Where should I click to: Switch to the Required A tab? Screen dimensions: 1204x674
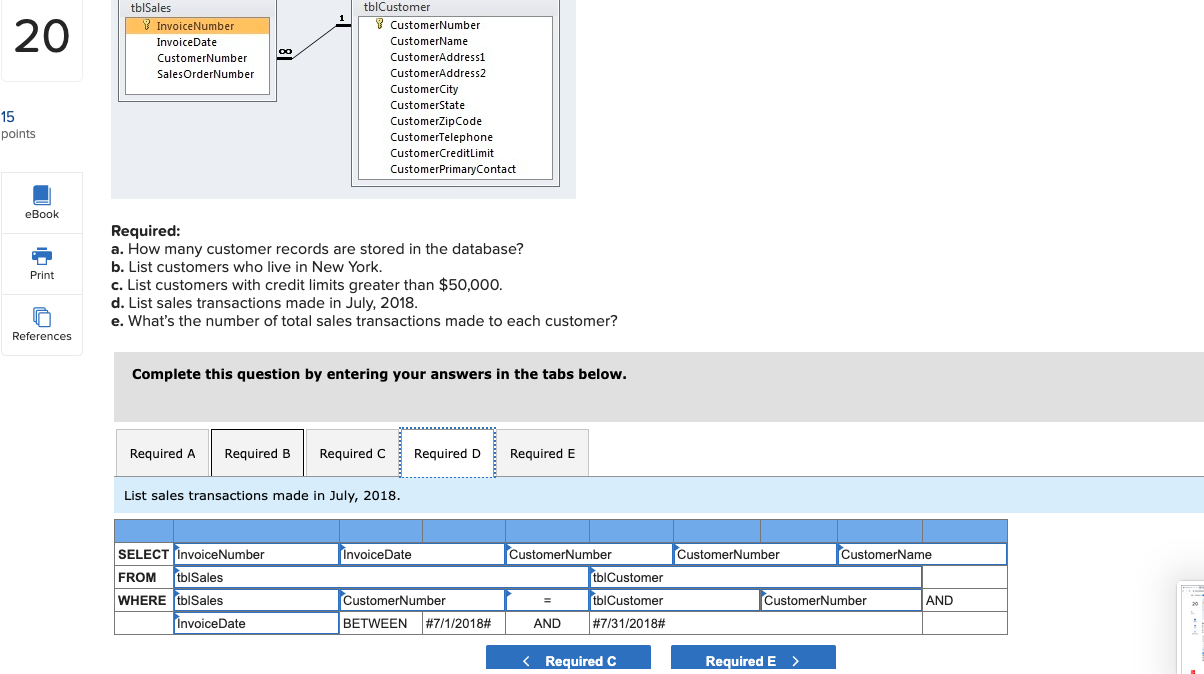pyautogui.click(x=163, y=453)
